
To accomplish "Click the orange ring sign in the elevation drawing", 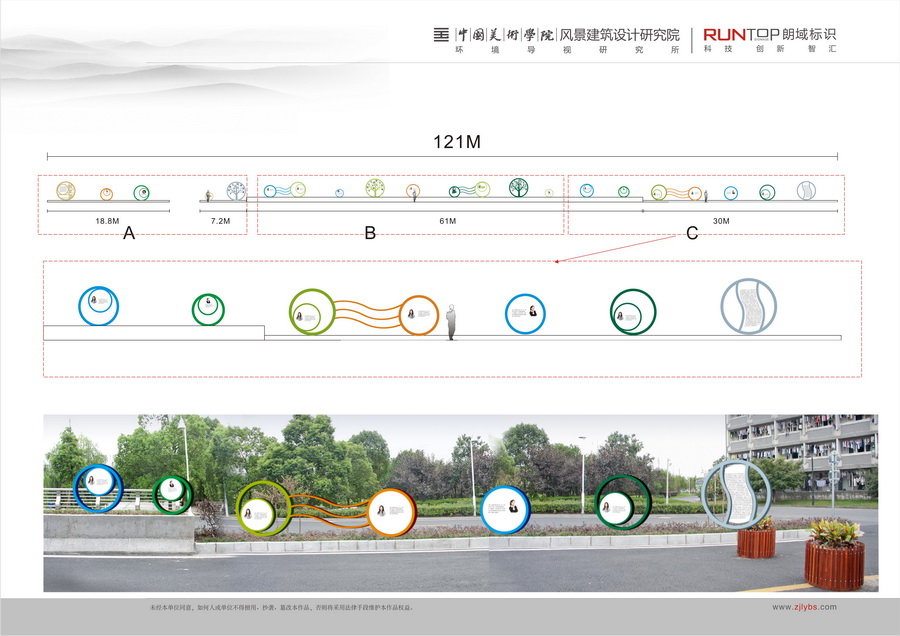I will pos(419,315).
